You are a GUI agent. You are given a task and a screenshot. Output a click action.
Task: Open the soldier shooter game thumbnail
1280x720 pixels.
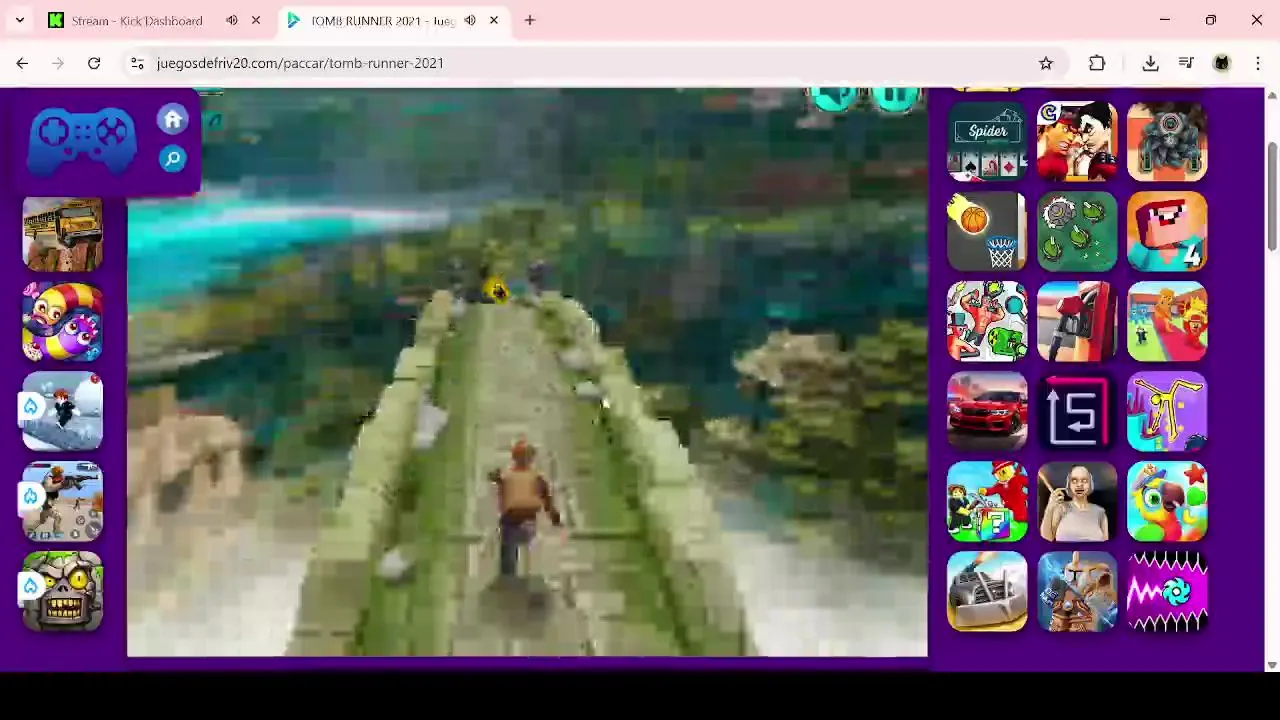tap(63, 501)
